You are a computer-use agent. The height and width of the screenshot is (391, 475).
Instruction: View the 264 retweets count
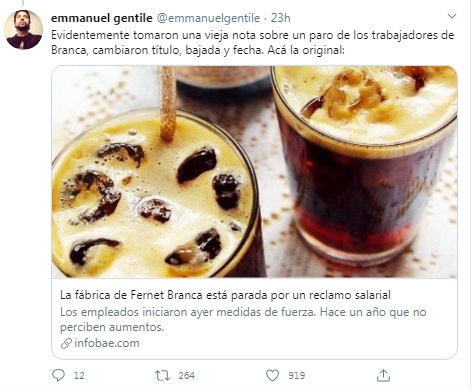tap(186, 376)
